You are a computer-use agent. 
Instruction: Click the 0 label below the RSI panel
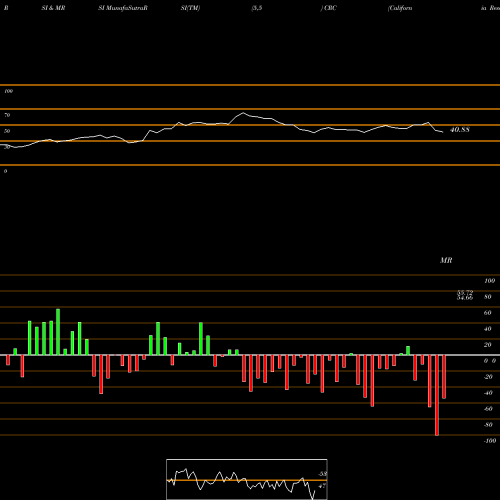point(5,171)
